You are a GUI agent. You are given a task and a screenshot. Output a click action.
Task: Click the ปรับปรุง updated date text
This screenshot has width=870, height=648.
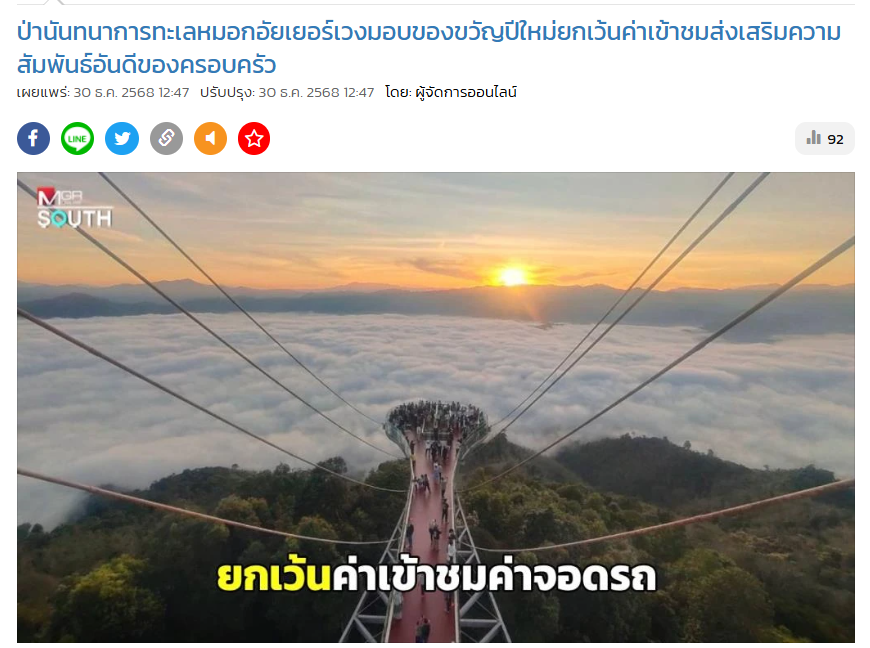(287, 92)
